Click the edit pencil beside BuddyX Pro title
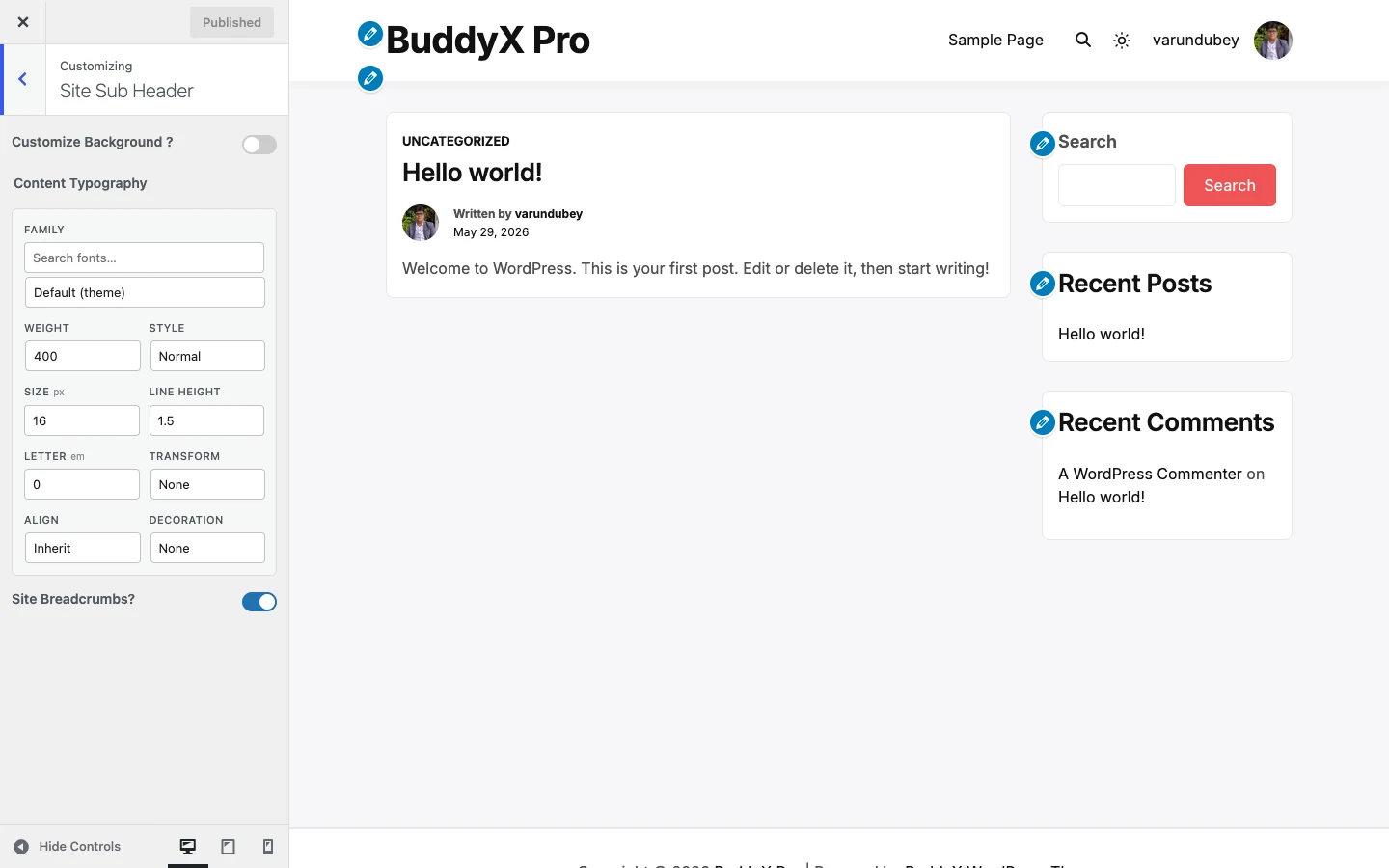1389x868 pixels. pos(370,35)
